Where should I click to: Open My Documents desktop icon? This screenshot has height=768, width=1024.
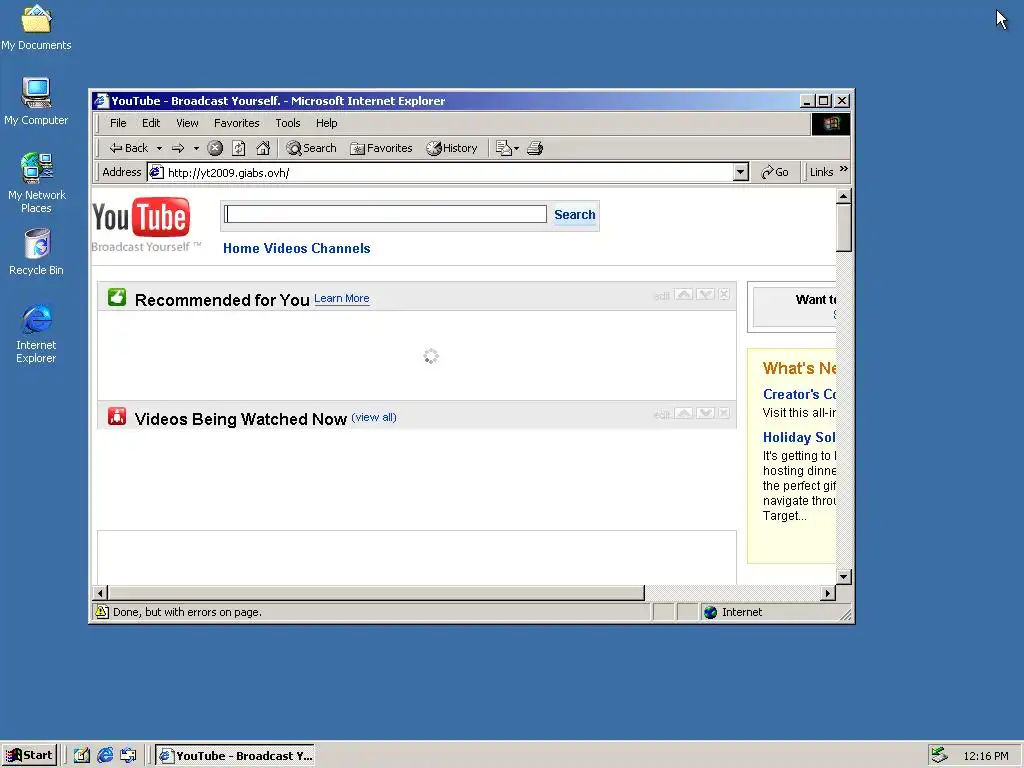click(x=36, y=27)
